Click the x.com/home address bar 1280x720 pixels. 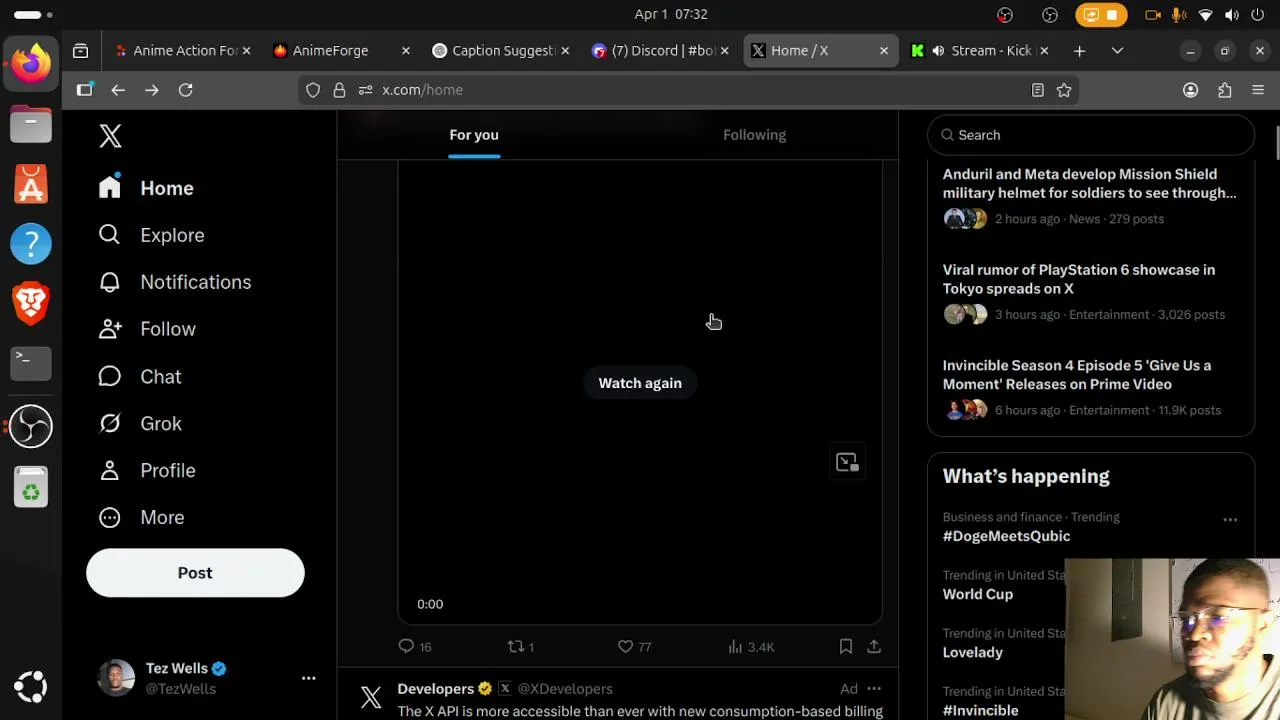(690, 90)
